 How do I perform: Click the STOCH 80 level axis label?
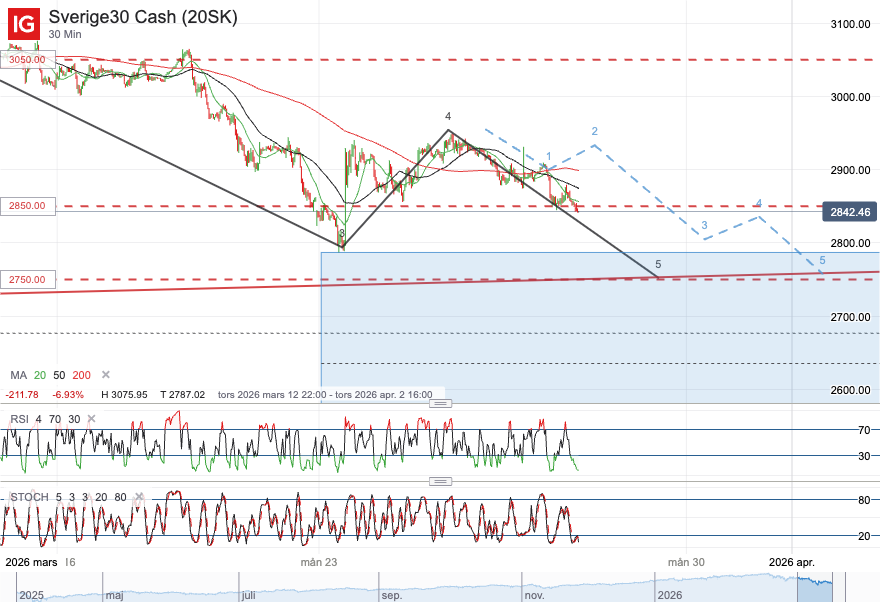pos(864,500)
